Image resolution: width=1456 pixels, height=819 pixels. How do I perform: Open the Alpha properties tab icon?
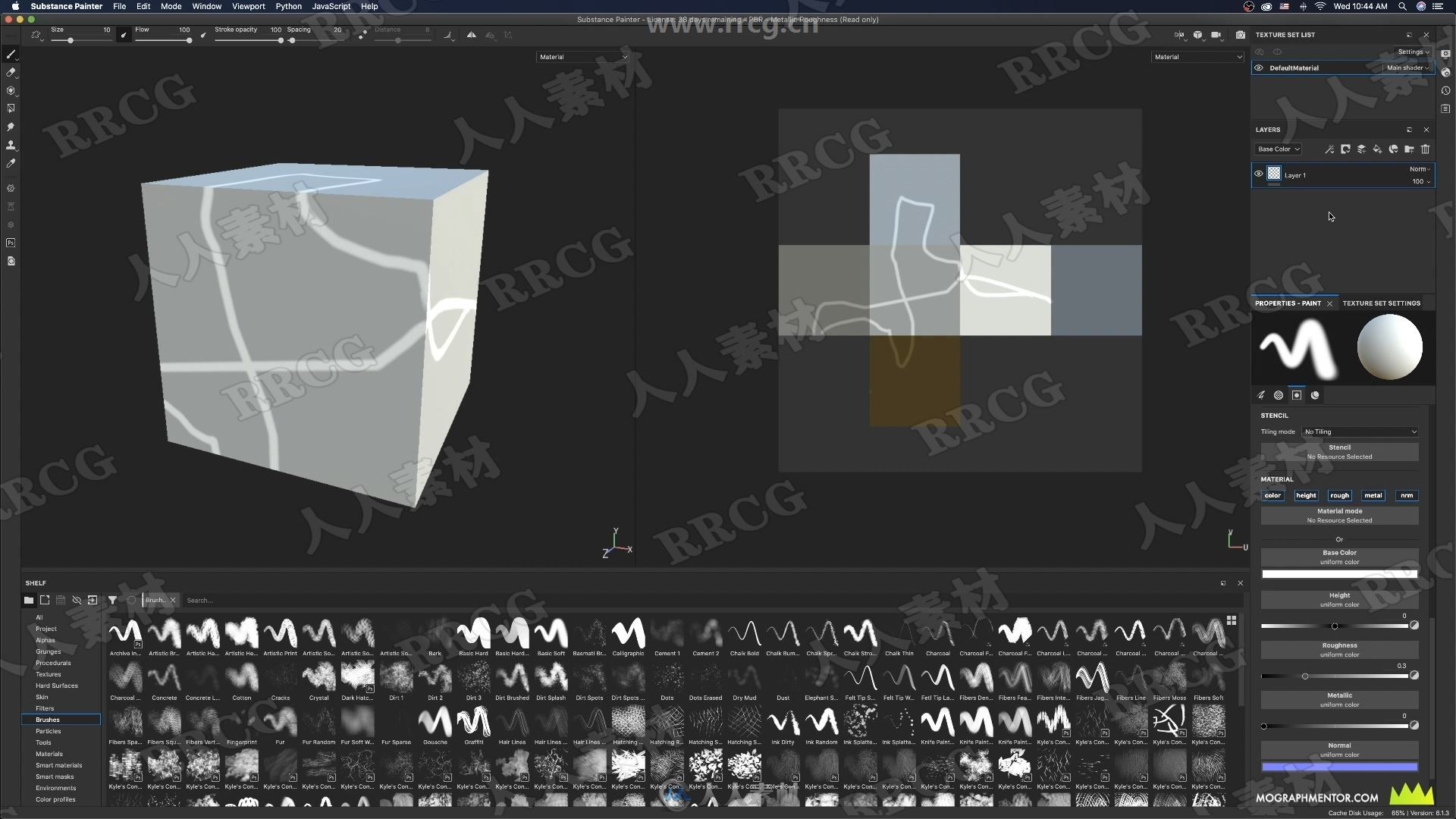1279,395
